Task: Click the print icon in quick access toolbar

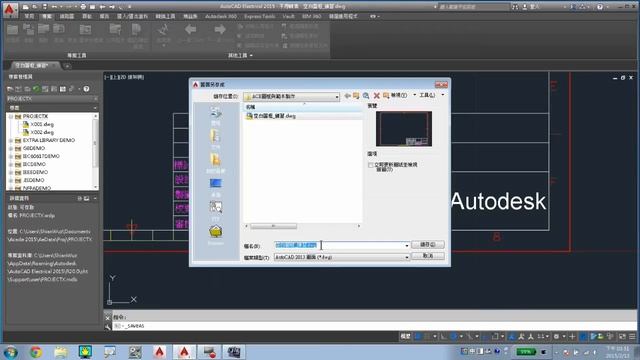Action: pyautogui.click(x=83, y=7)
